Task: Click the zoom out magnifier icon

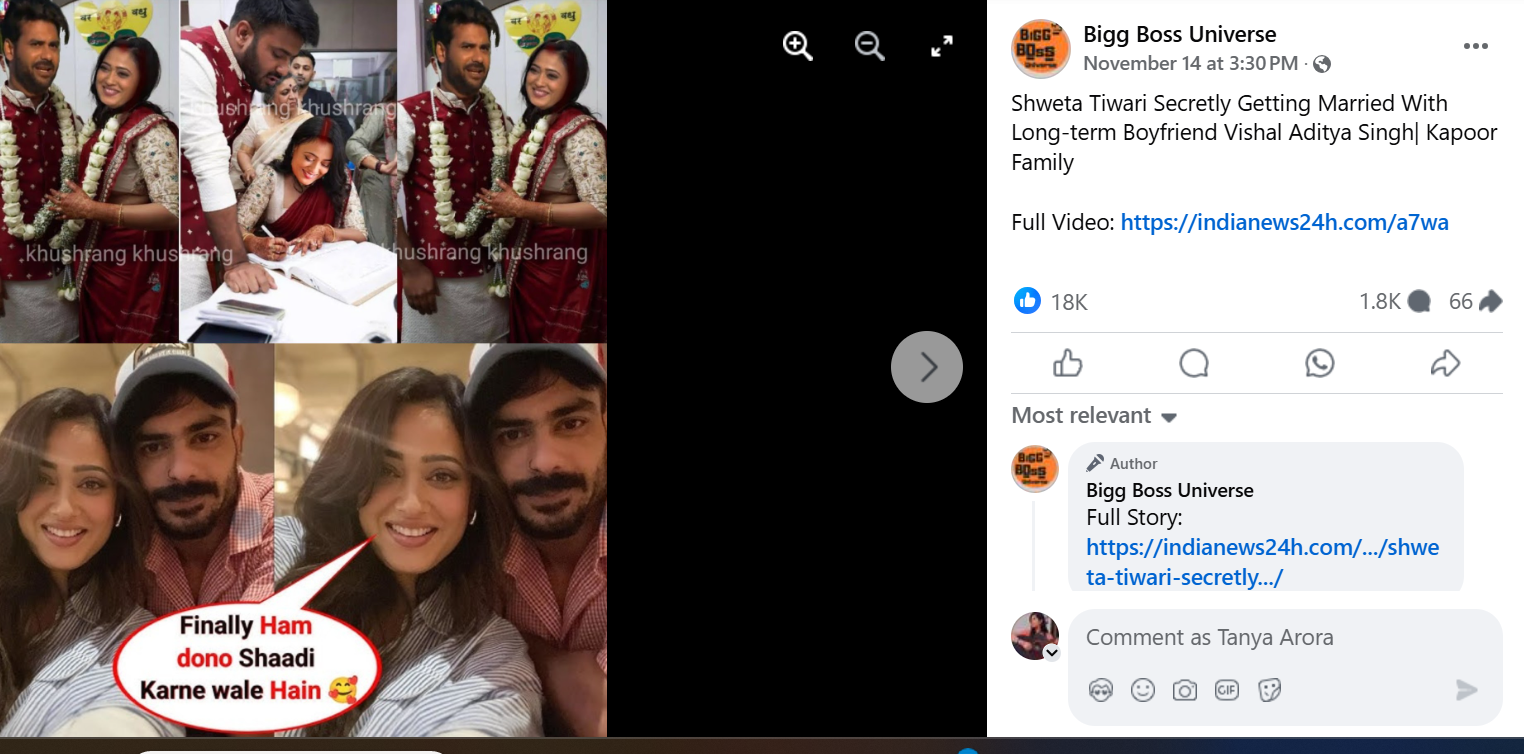Action: coord(870,46)
